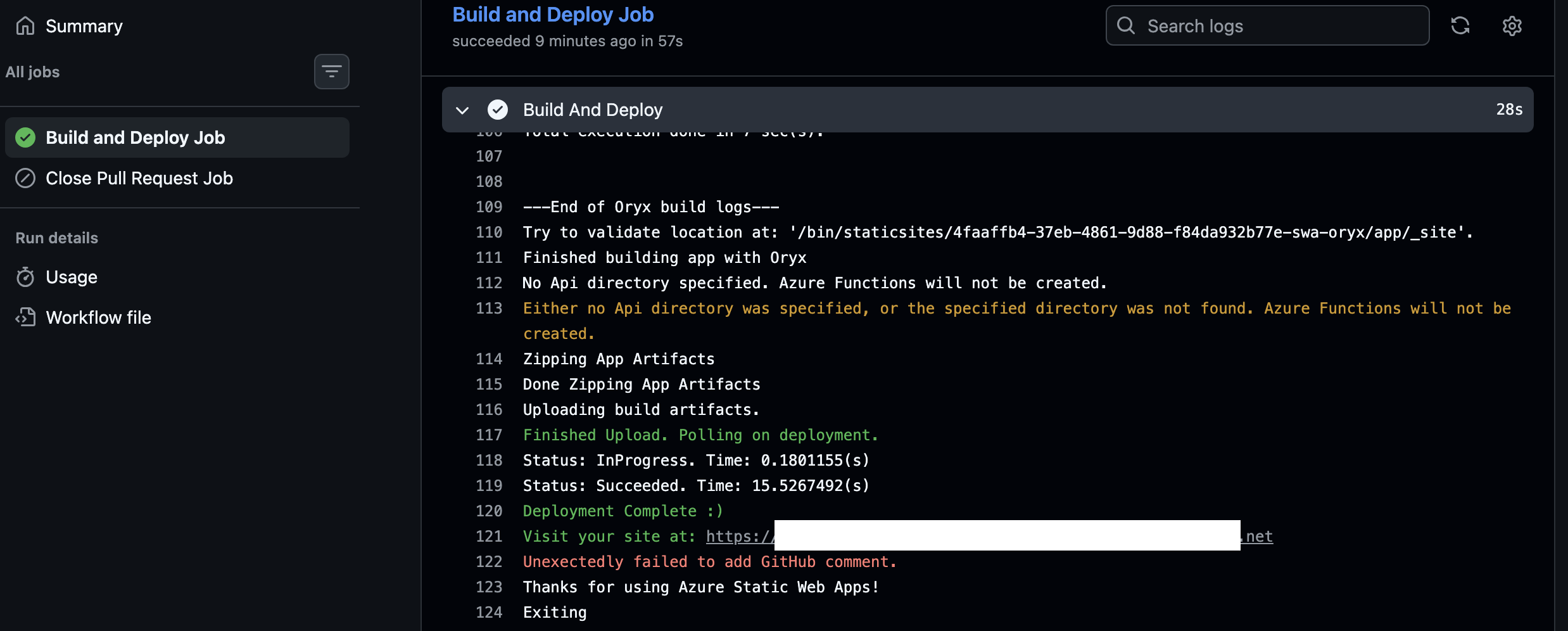Click 'Status: InProgress. Time: 0.1801155(s)' line

coord(697,461)
